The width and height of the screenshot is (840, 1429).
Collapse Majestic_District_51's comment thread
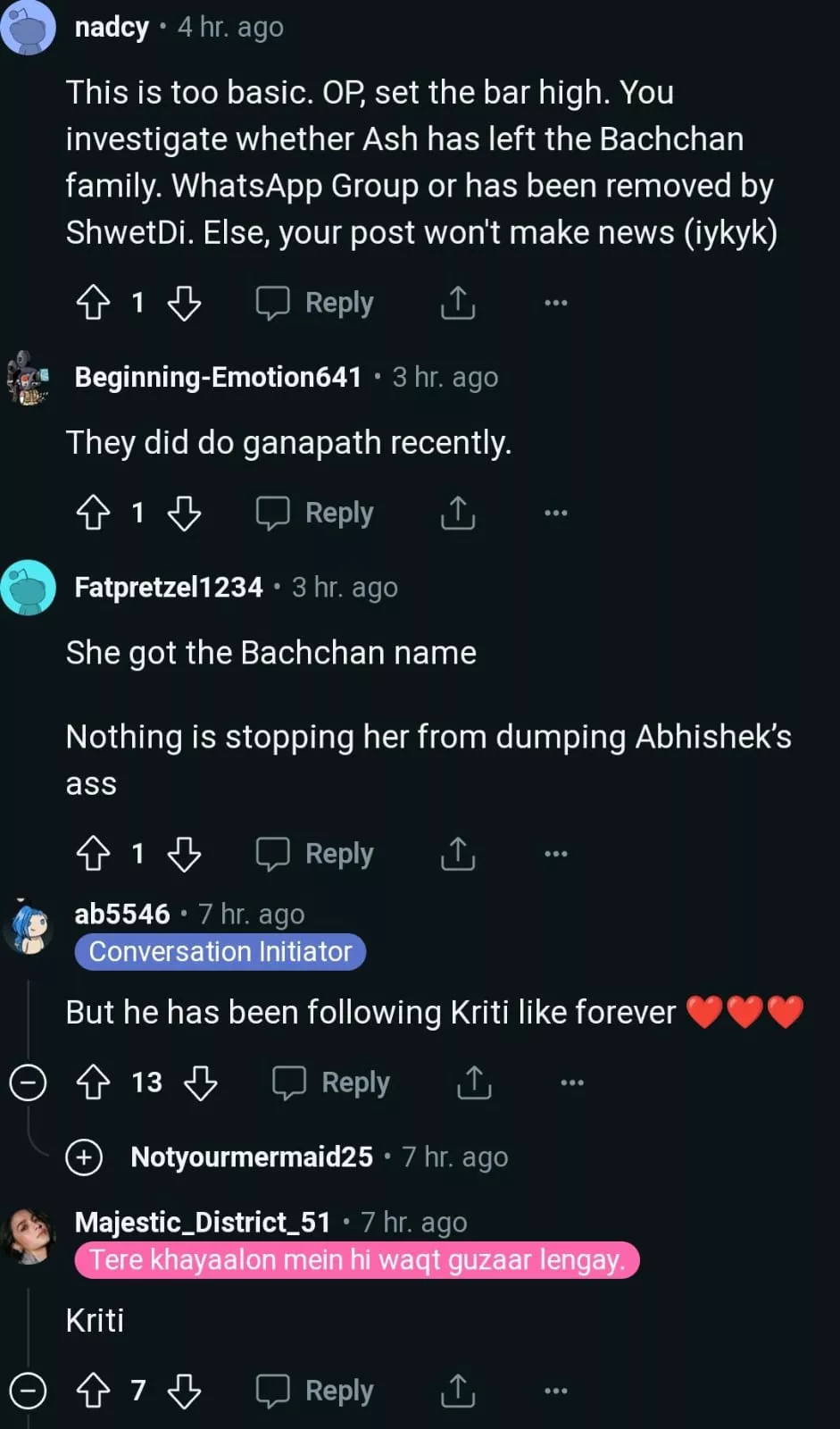(28, 1391)
